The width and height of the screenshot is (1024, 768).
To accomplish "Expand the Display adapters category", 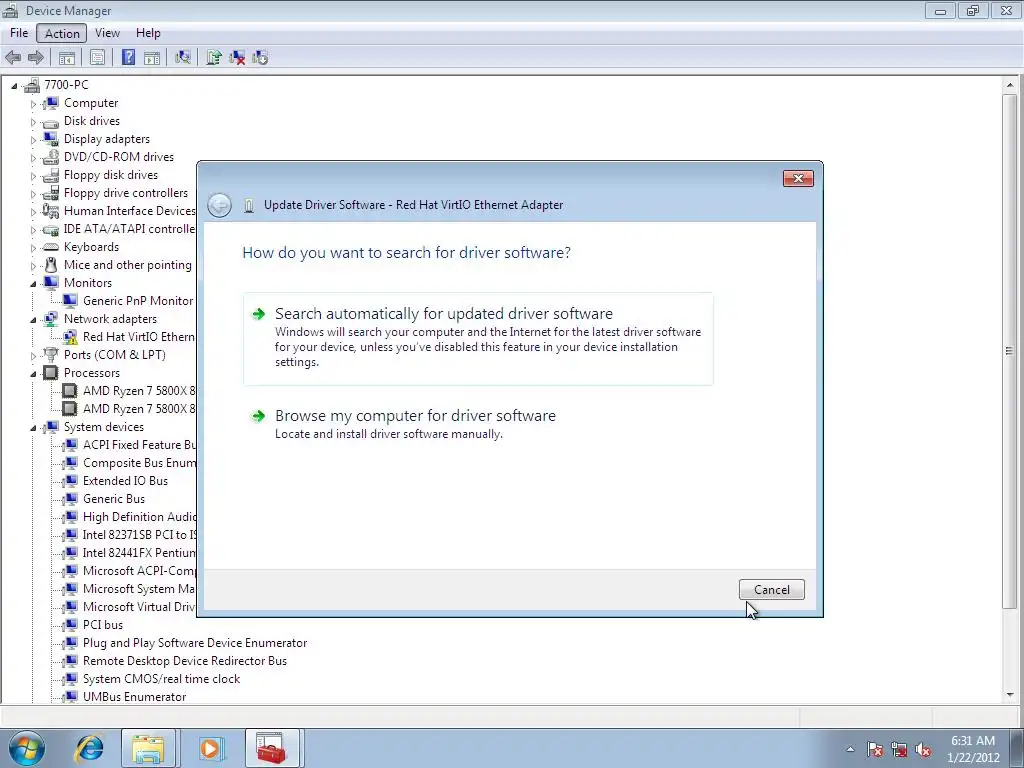I will [33, 140].
